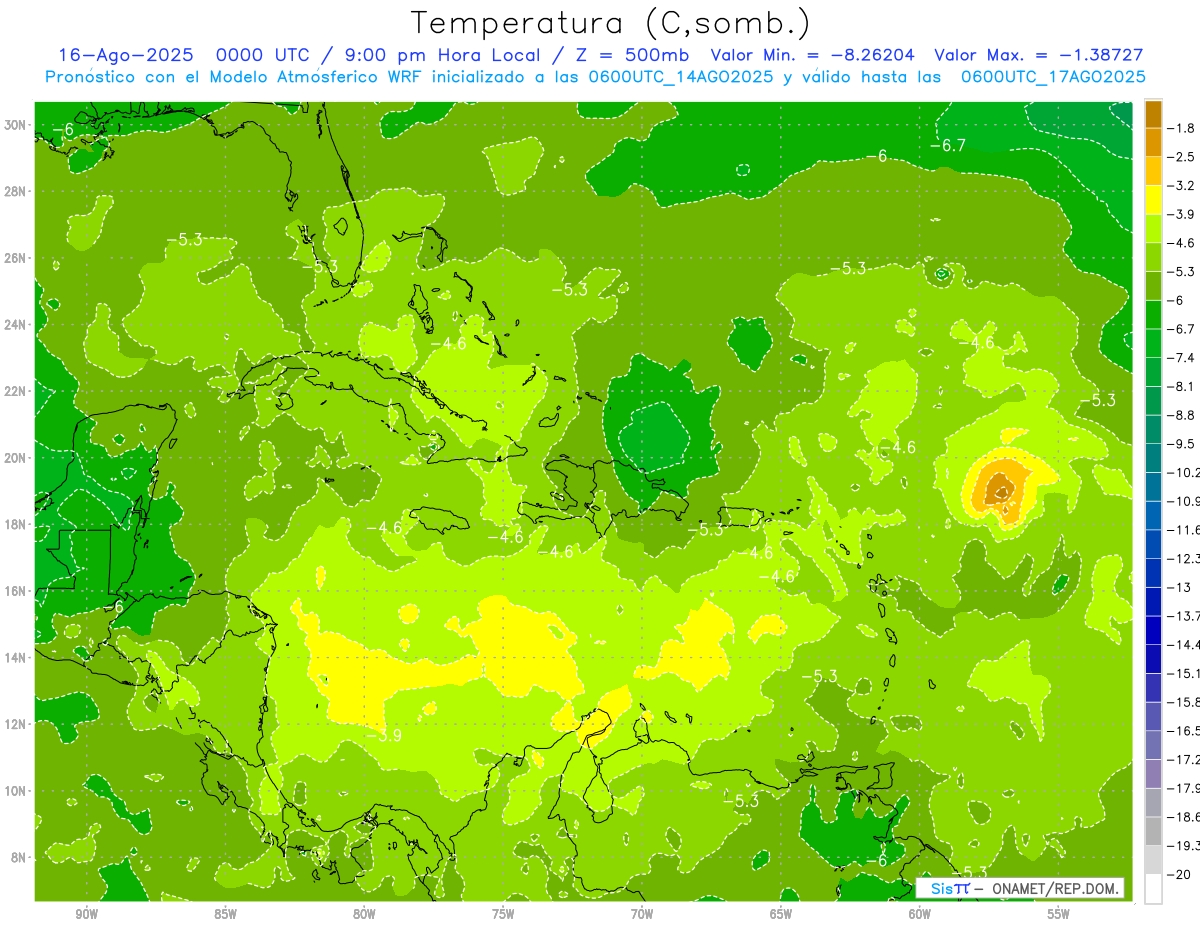Click the "65W" longitude axis label
The height and width of the screenshot is (927, 1200).
(781, 915)
